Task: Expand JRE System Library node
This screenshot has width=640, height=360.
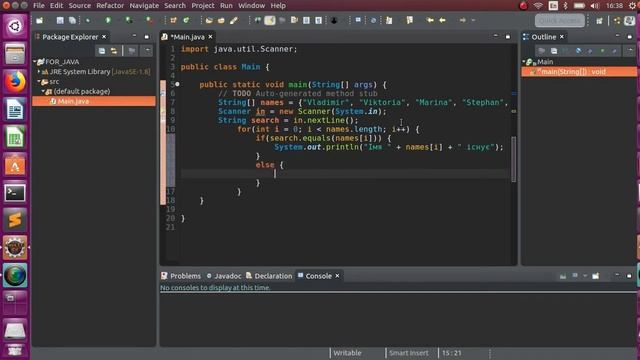Action: coord(39,71)
